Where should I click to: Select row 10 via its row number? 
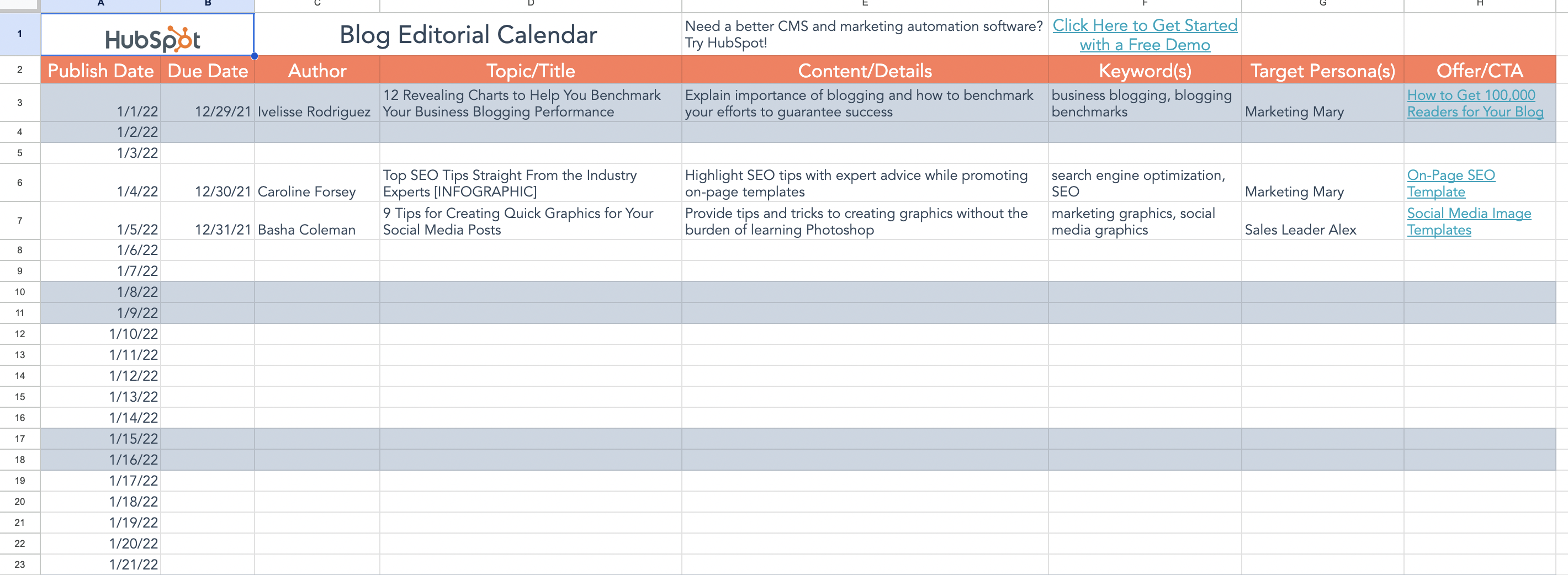(19, 292)
